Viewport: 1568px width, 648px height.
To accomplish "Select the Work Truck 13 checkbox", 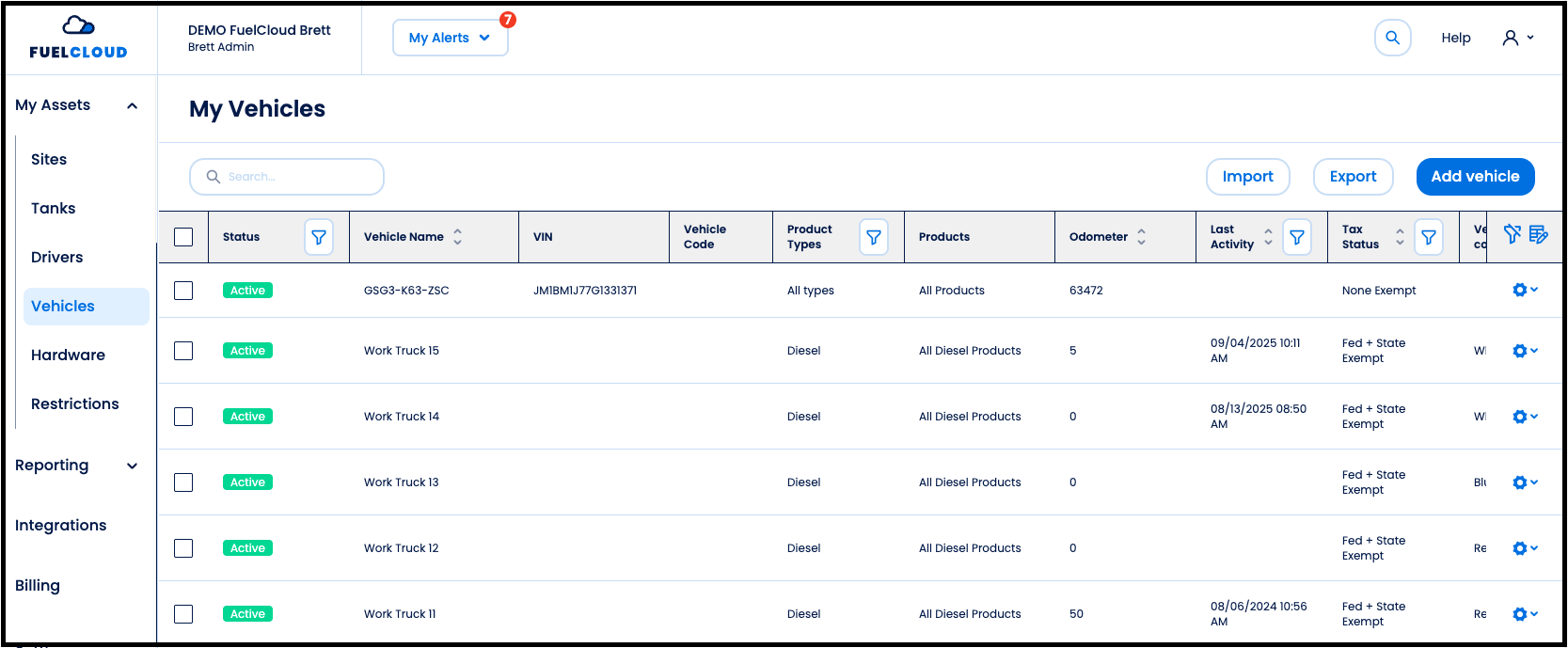I will [183, 482].
